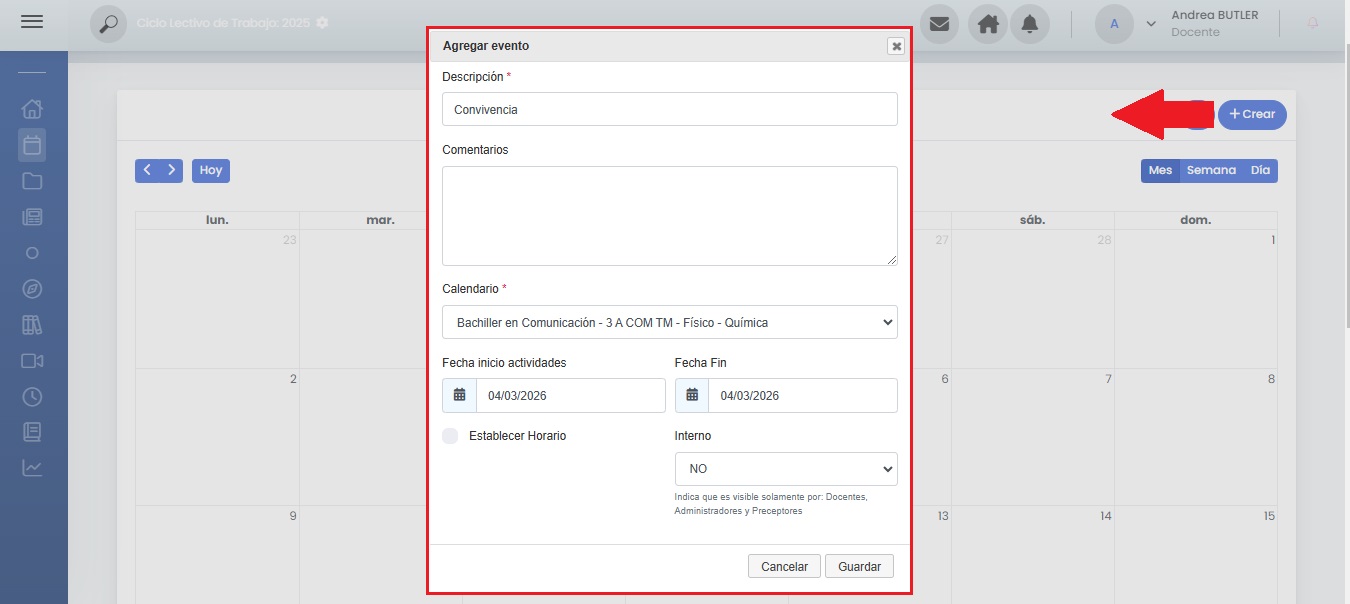Open the books library icon in the sidebar
The height and width of the screenshot is (604, 1350).
(x=32, y=325)
